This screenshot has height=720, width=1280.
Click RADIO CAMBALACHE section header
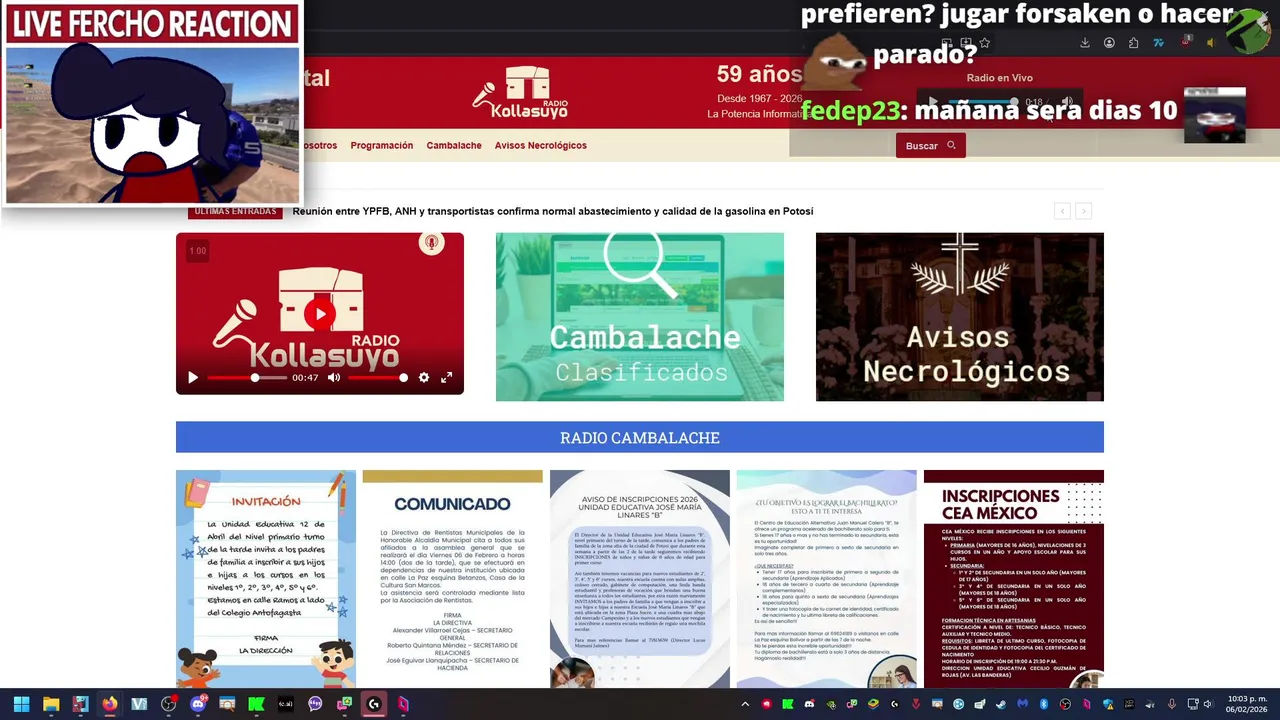(x=640, y=437)
